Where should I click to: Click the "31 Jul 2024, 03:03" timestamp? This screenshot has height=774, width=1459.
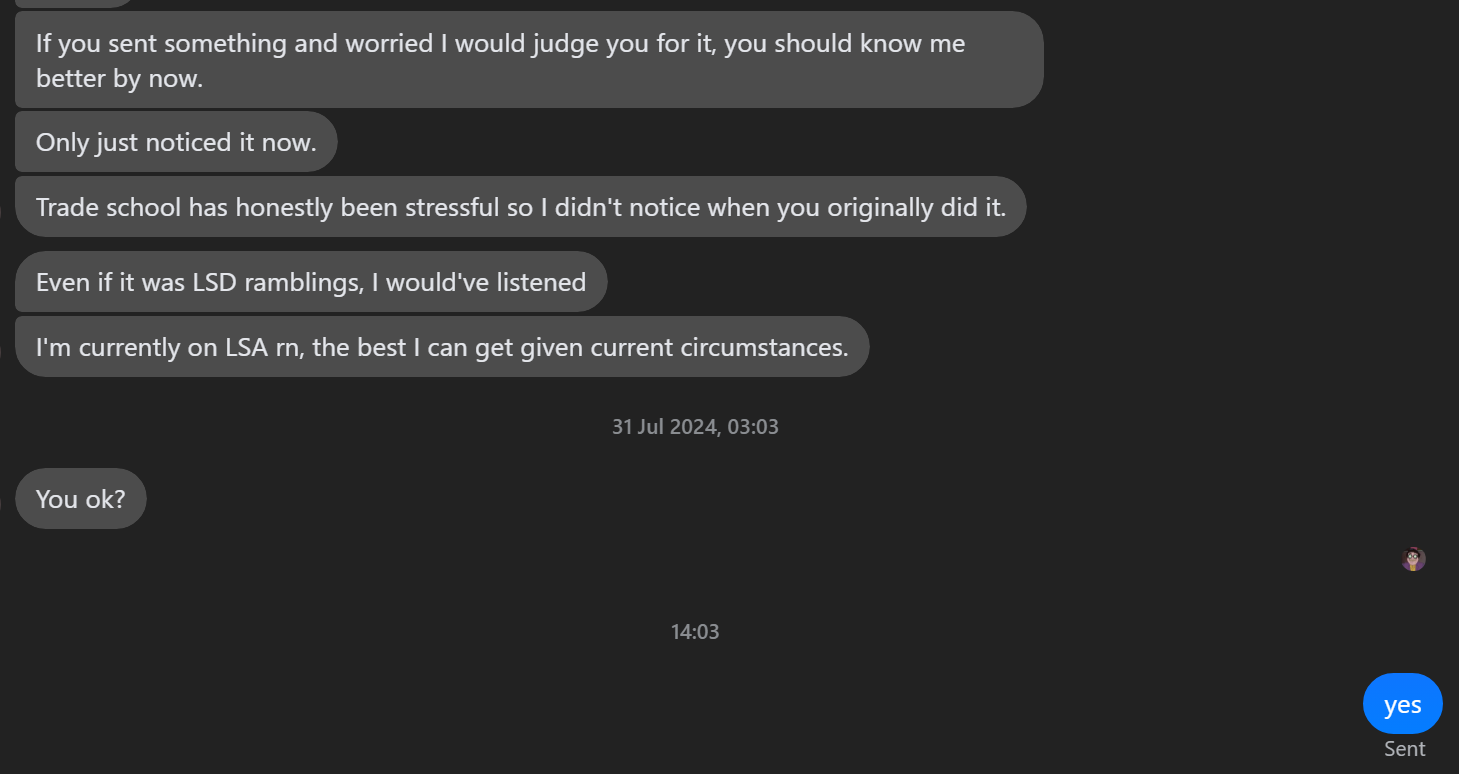pyautogui.click(x=695, y=427)
